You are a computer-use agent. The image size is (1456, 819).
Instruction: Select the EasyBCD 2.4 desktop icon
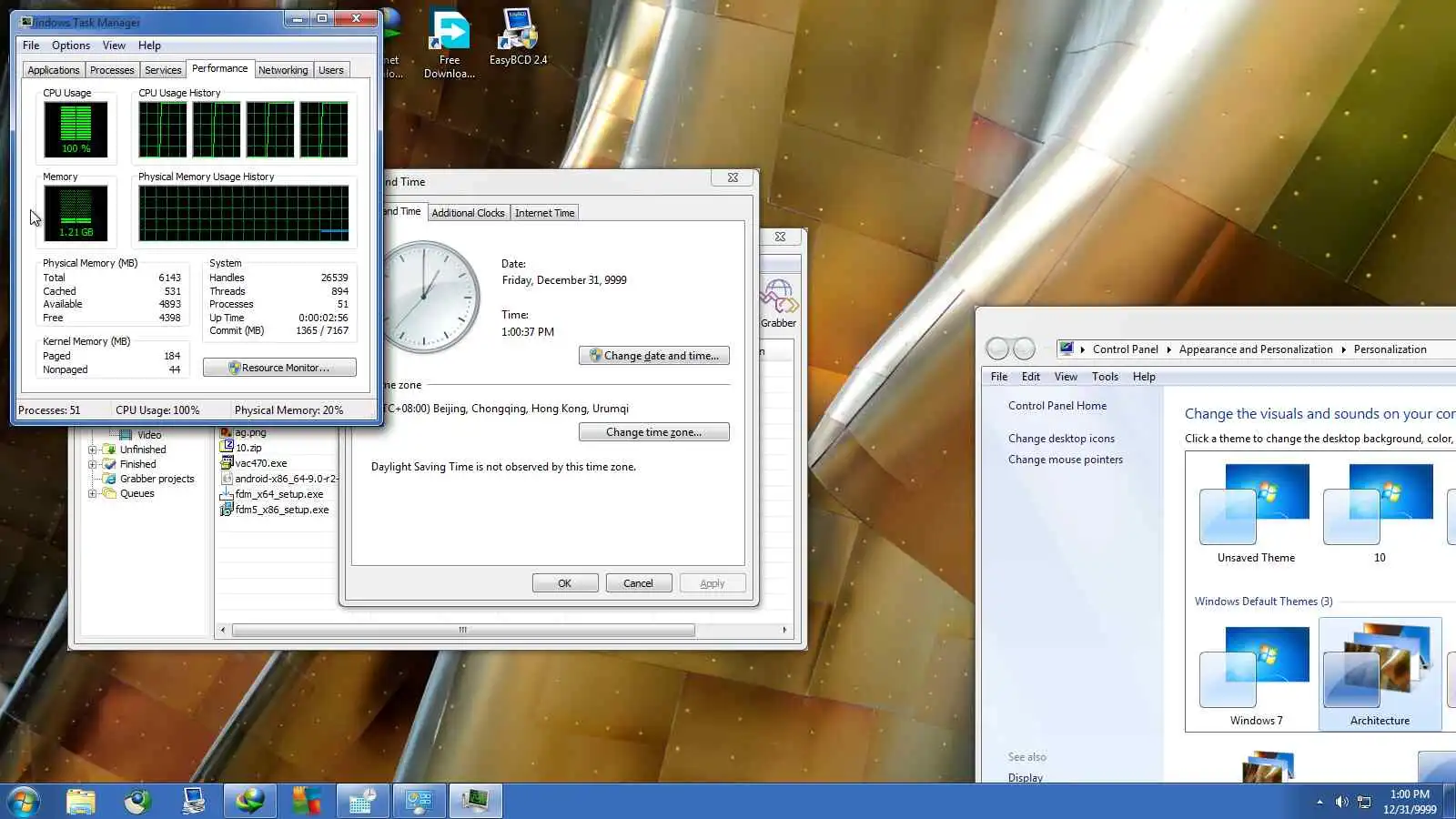519,37
